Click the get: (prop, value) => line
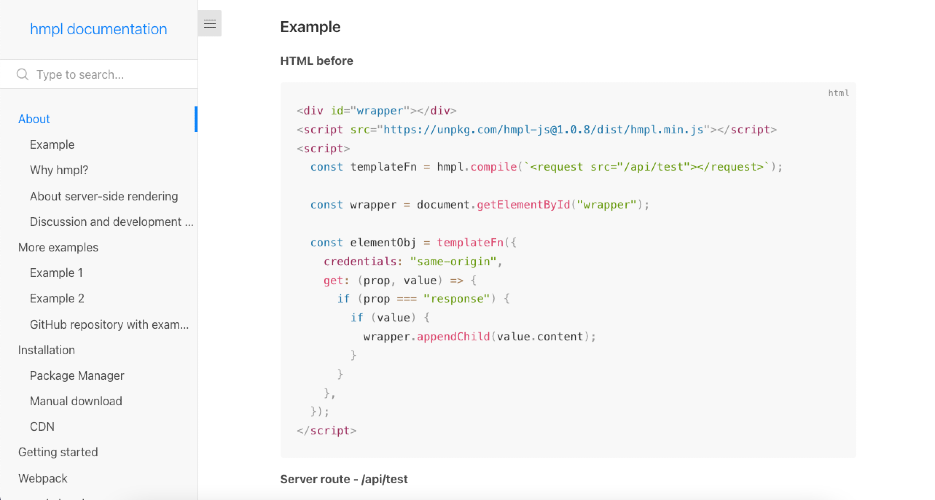Viewport: 935px width, 500px height. pos(400,280)
